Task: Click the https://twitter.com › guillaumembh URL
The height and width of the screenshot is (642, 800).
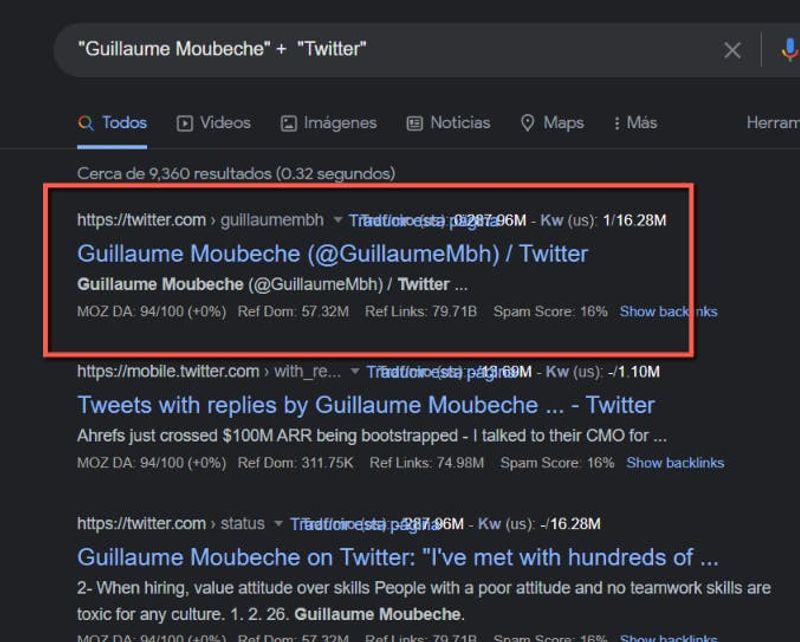Action: [200, 220]
